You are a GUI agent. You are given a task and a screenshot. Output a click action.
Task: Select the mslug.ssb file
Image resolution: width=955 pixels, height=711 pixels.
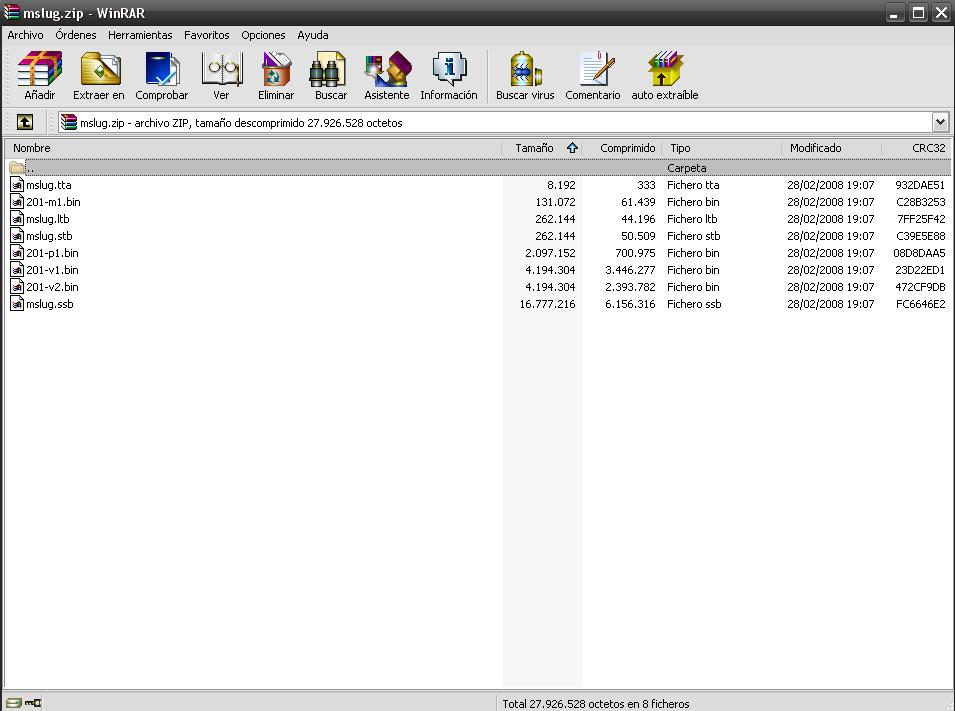(x=49, y=304)
